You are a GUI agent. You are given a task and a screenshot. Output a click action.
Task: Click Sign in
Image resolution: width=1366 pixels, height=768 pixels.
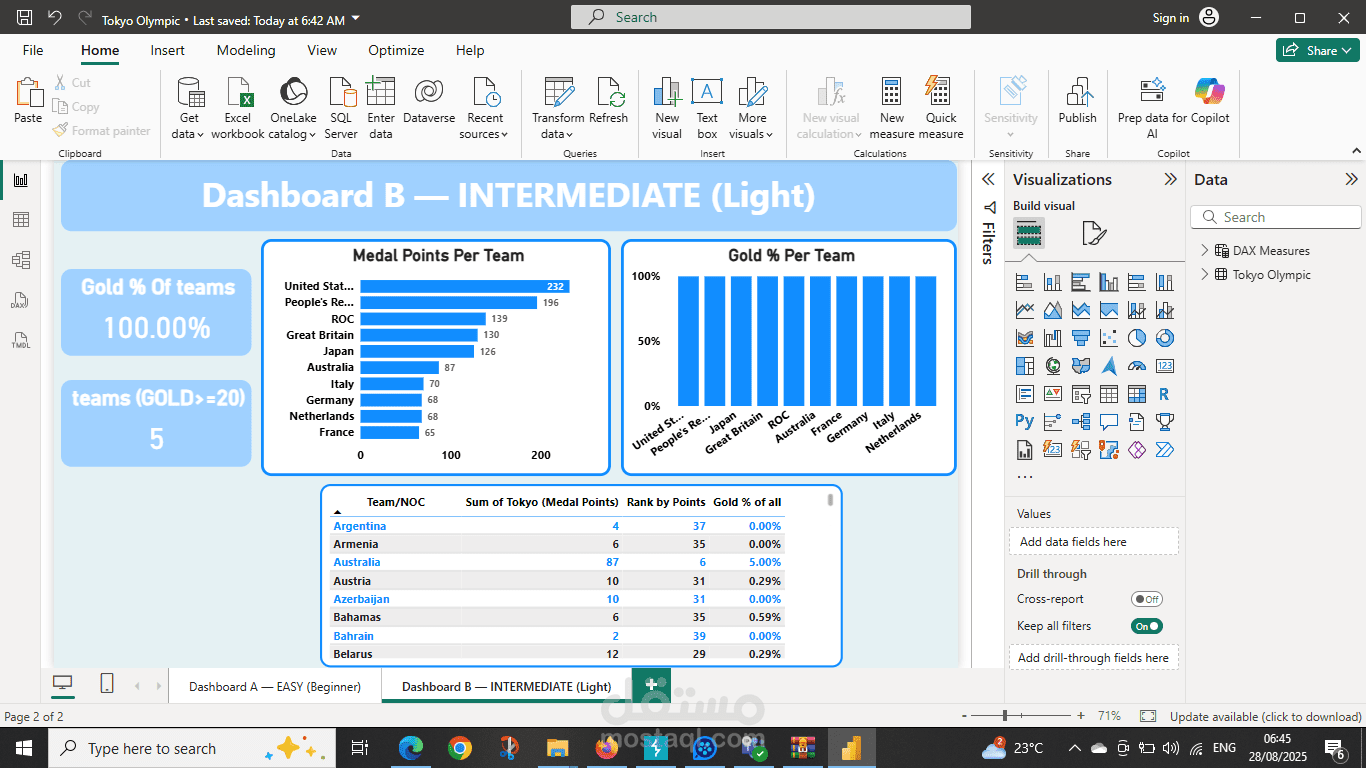(x=1171, y=18)
